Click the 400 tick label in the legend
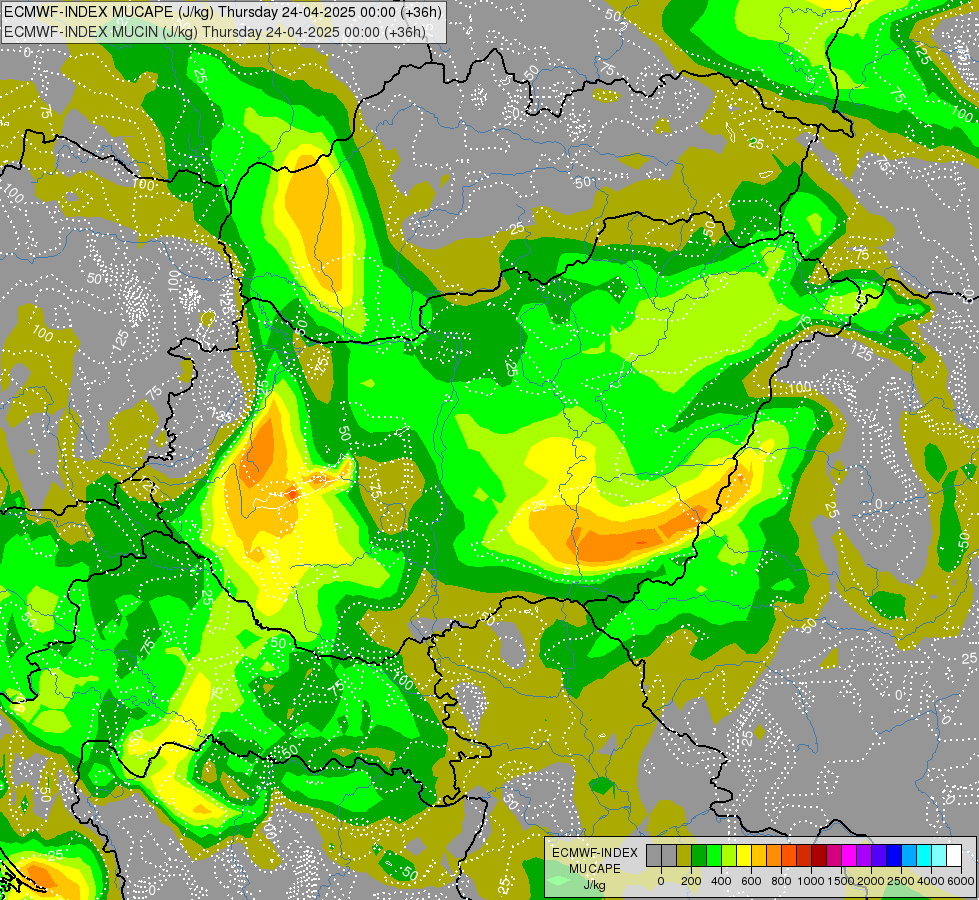The image size is (979, 900). click(721, 881)
